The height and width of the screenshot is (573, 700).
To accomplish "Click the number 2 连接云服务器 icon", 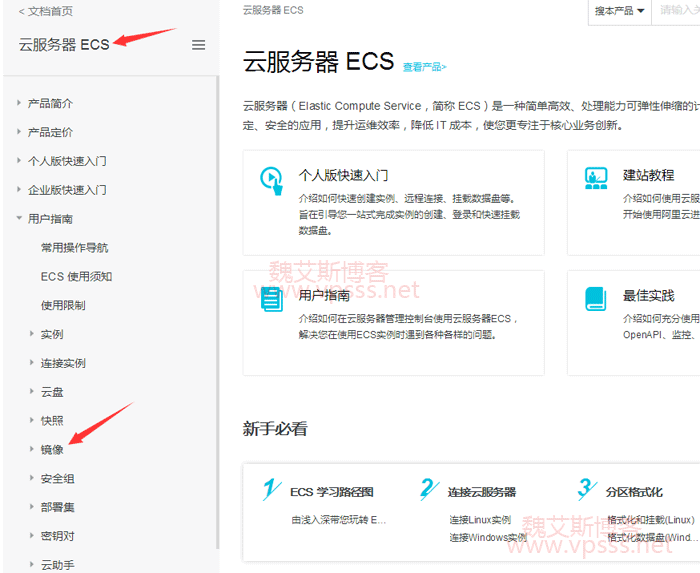I will coord(429,490).
